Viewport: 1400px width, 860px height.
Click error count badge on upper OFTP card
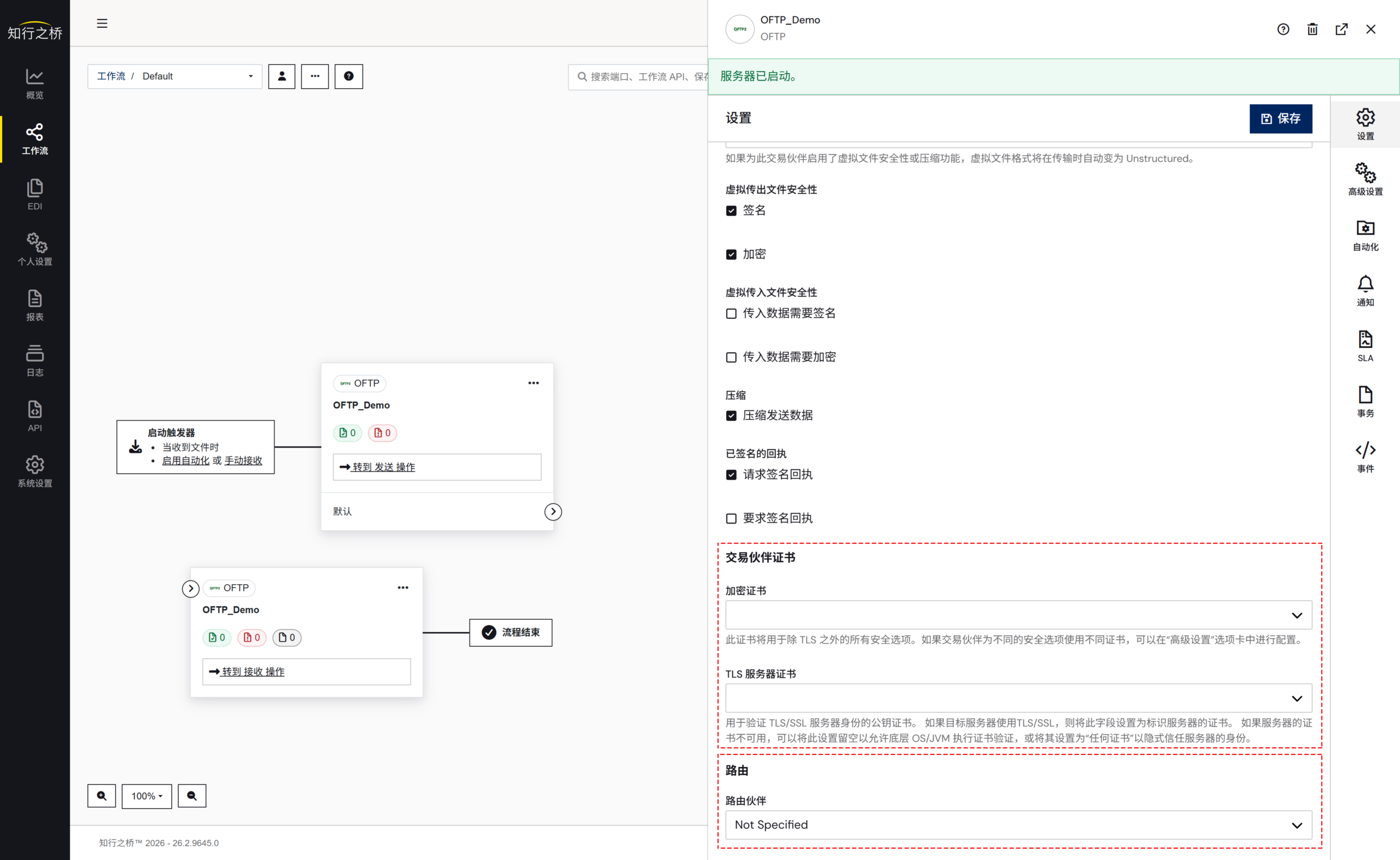pyautogui.click(x=383, y=433)
